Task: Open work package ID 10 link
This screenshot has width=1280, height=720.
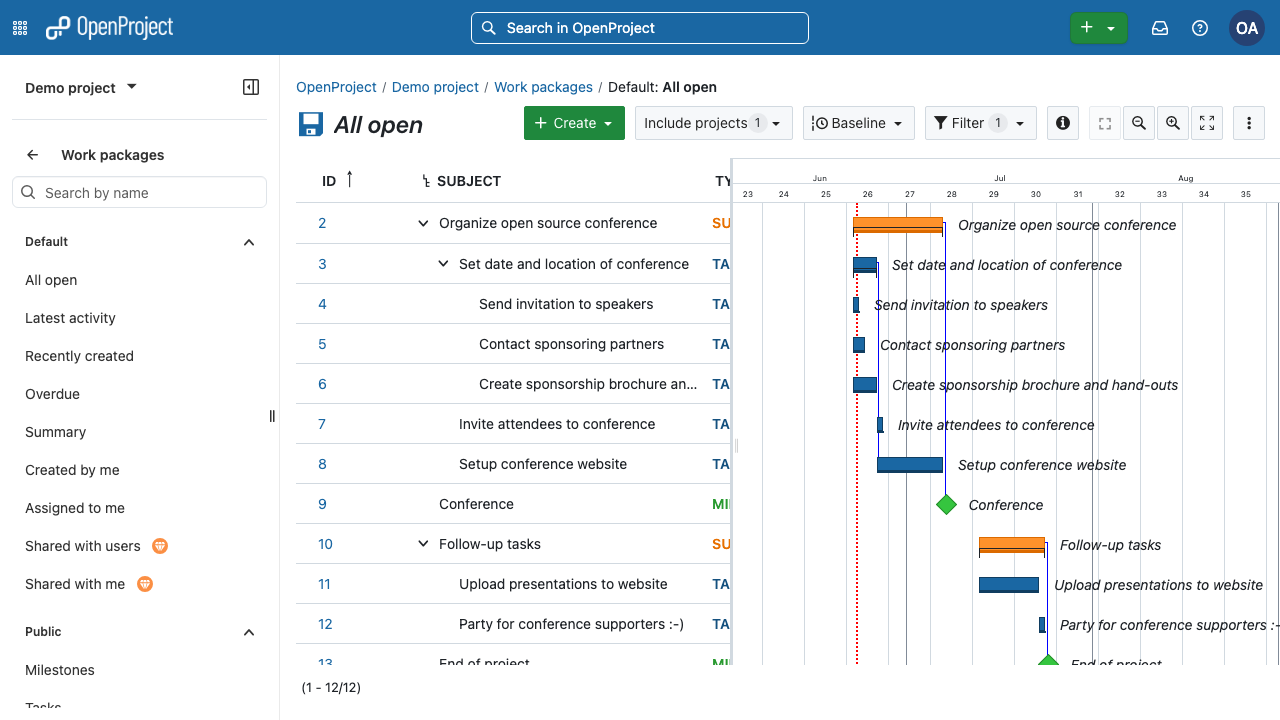Action: pyautogui.click(x=325, y=544)
